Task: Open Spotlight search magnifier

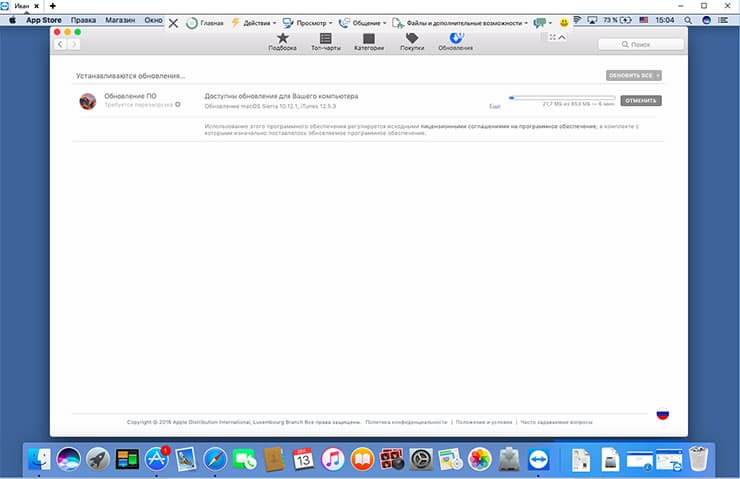Action: [x=688, y=20]
